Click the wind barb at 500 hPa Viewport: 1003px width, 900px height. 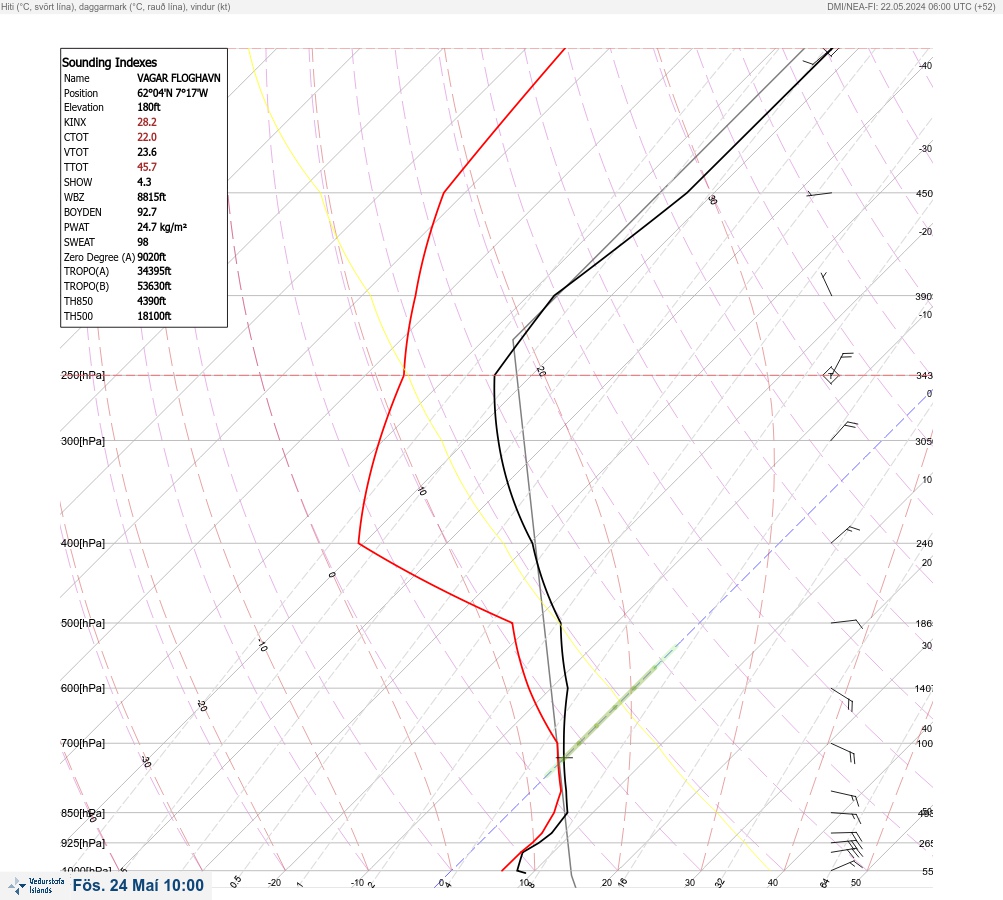tap(846, 623)
